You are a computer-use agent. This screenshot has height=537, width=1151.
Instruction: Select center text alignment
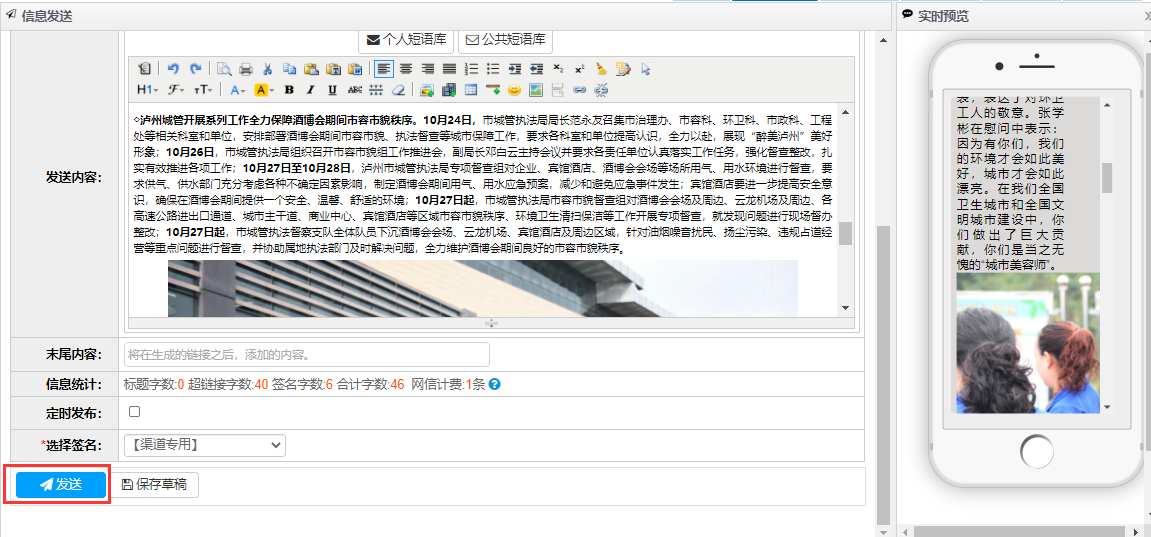tap(406, 69)
